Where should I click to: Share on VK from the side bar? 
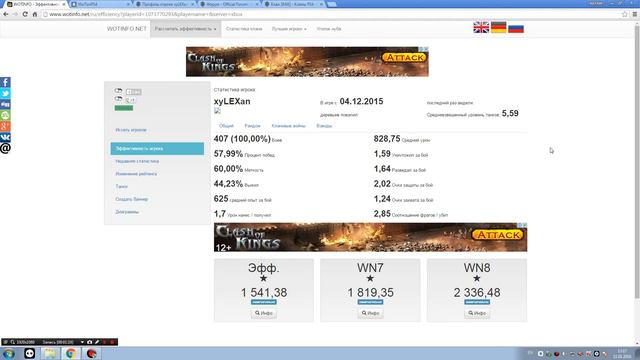point(5,137)
